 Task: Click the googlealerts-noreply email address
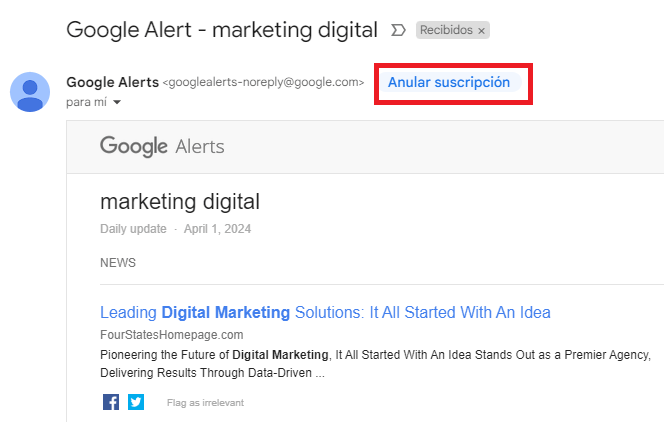click(x=263, y=83)
